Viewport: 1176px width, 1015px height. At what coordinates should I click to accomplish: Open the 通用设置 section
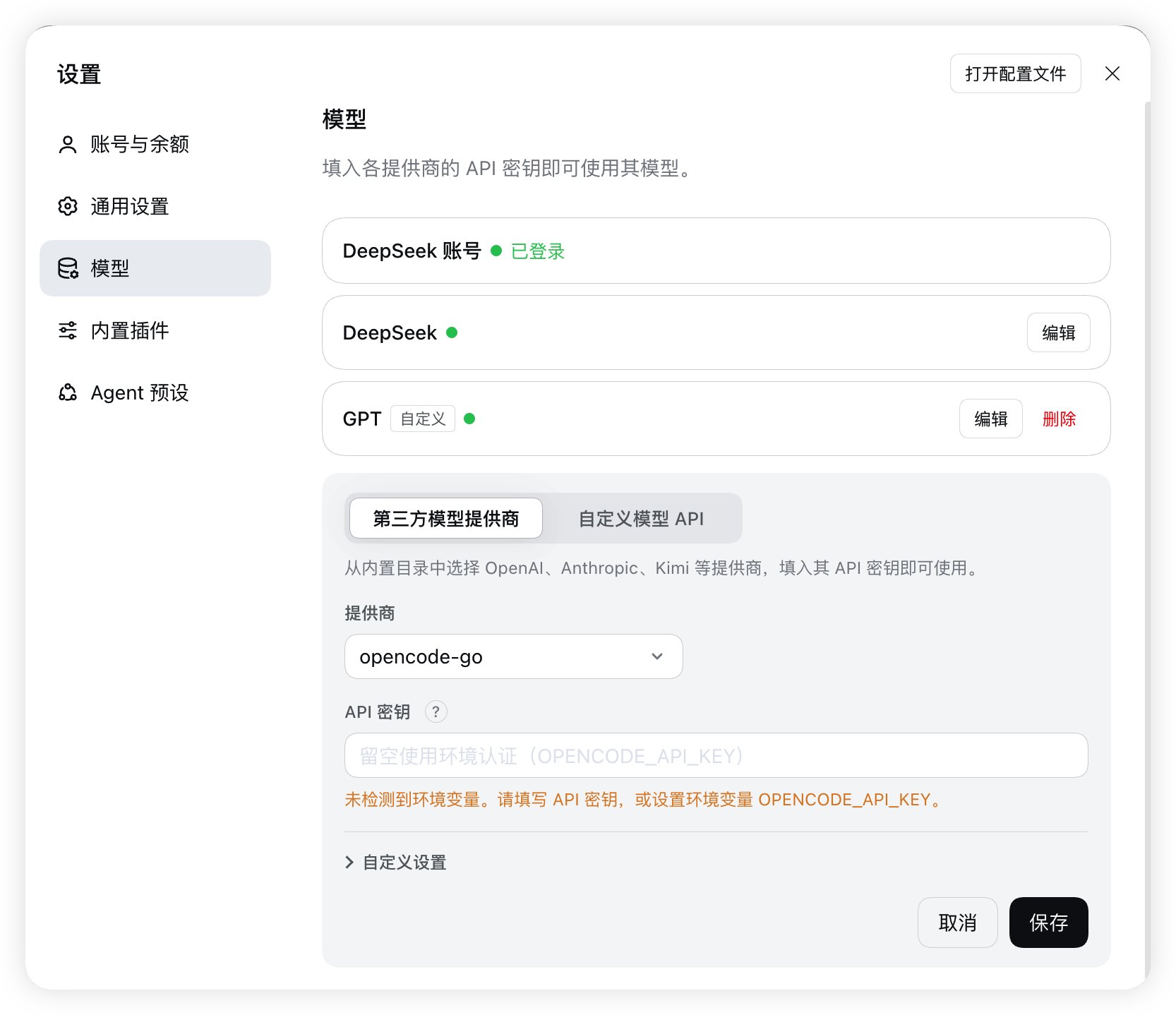click(x=155, y=207)
